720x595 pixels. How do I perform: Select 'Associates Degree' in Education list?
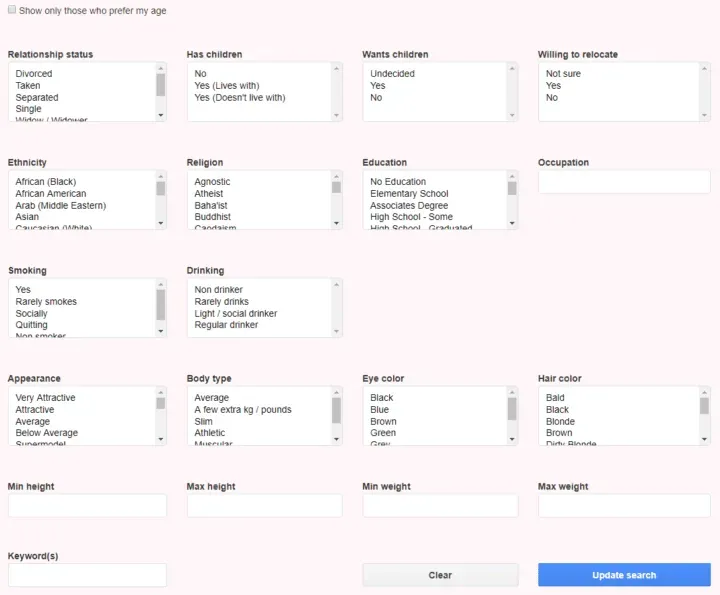coord(409,206)
